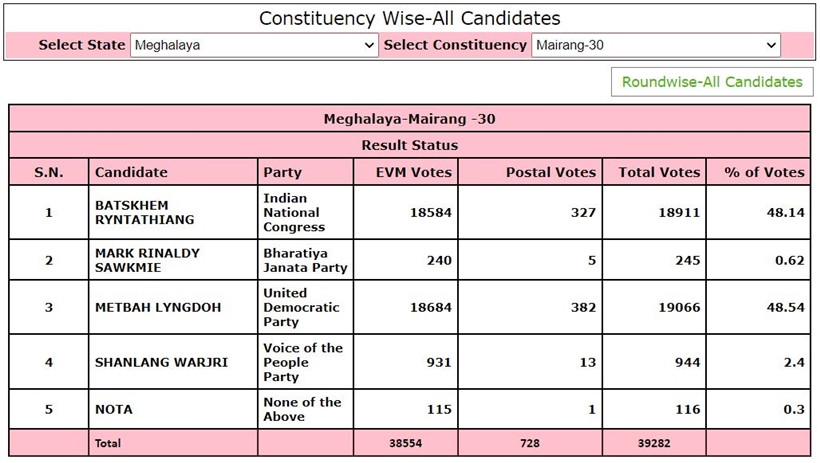The image size is (820, 463).
Task: Select the NOTA row candidate cell
Action: [x=173, y=409]
